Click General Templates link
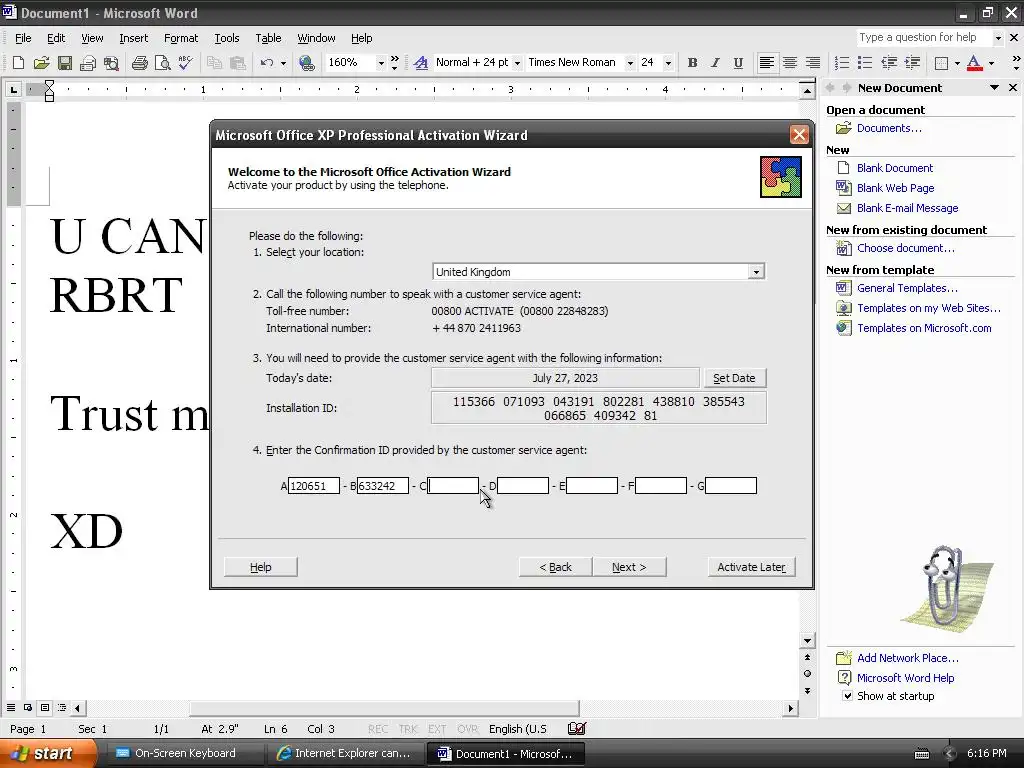Screen dimensions: 1024x768 [907, 288]
